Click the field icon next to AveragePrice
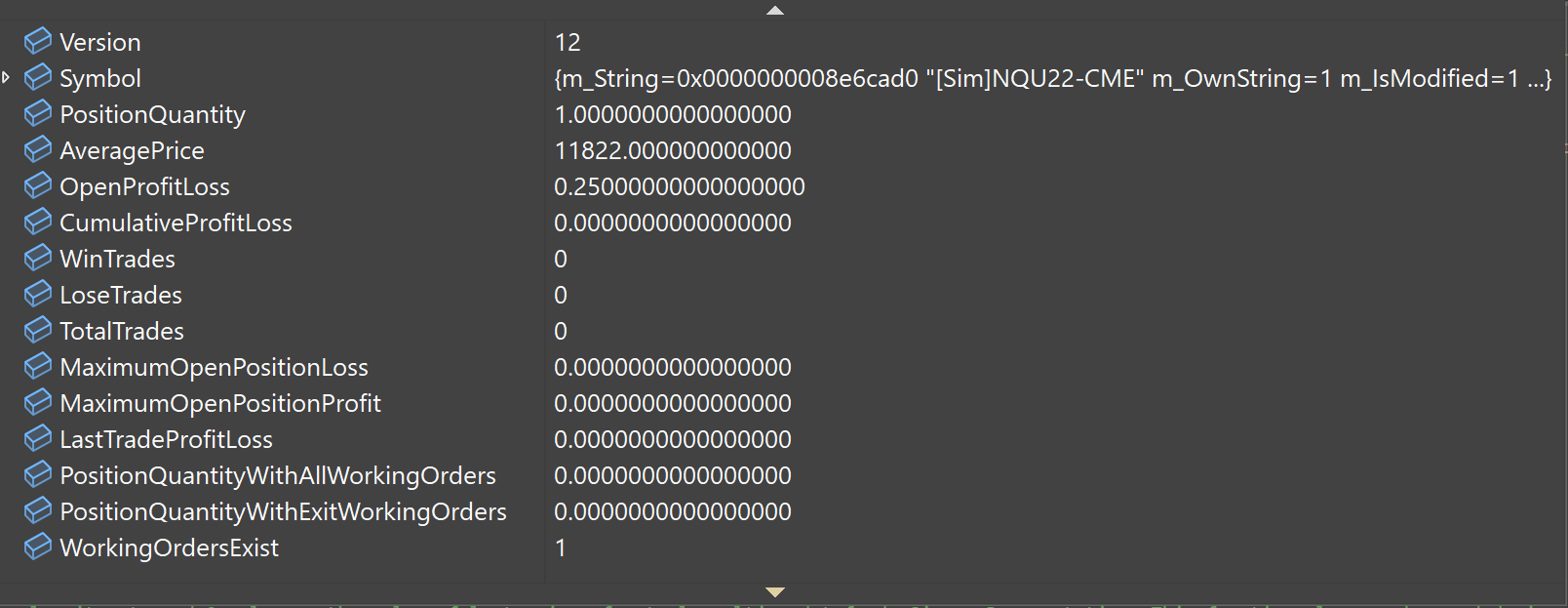This screenshot has height=608, width=1568. coord(38,150)
